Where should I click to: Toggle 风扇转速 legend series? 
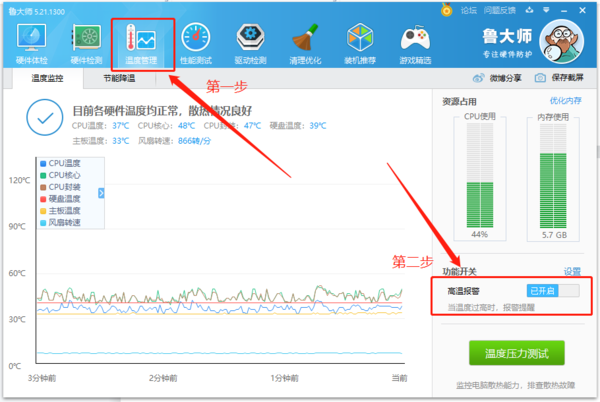[x=60, y=223]
